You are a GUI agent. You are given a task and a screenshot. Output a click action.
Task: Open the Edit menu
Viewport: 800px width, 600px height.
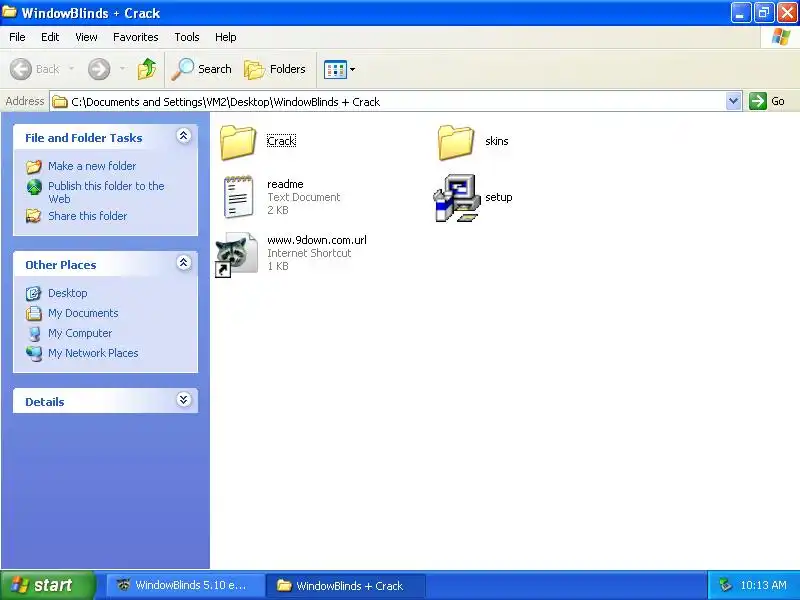coord(50,37)
